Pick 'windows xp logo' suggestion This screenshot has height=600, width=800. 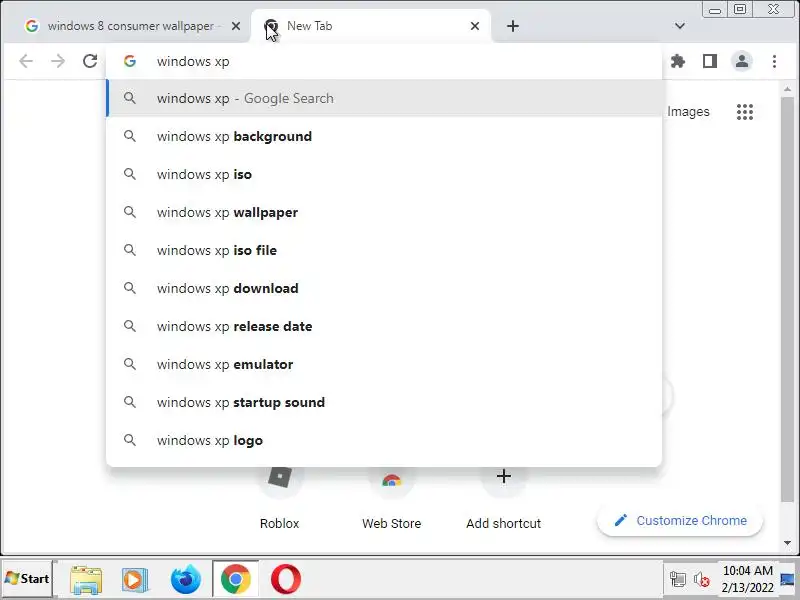(x=384, y=440)
